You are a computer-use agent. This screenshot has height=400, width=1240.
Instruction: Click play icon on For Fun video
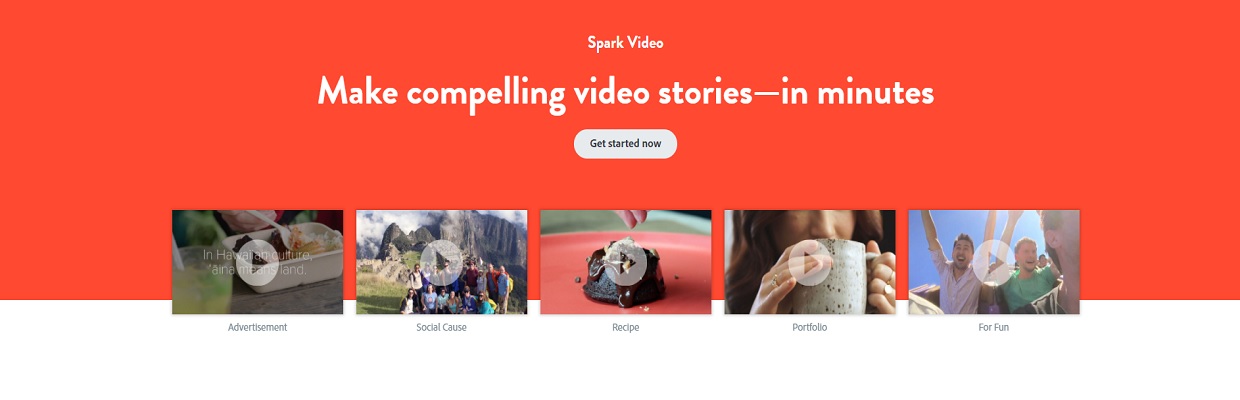pos(993,263)
